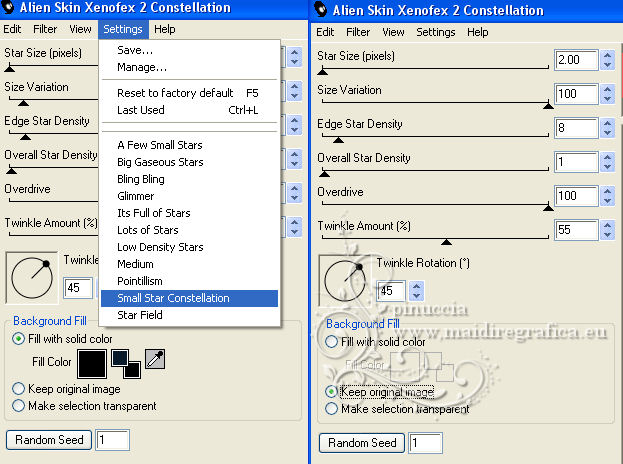Open Filter menu in right window
The width and height of the screenshot is (623, 464).
click(x=358, y=32)
